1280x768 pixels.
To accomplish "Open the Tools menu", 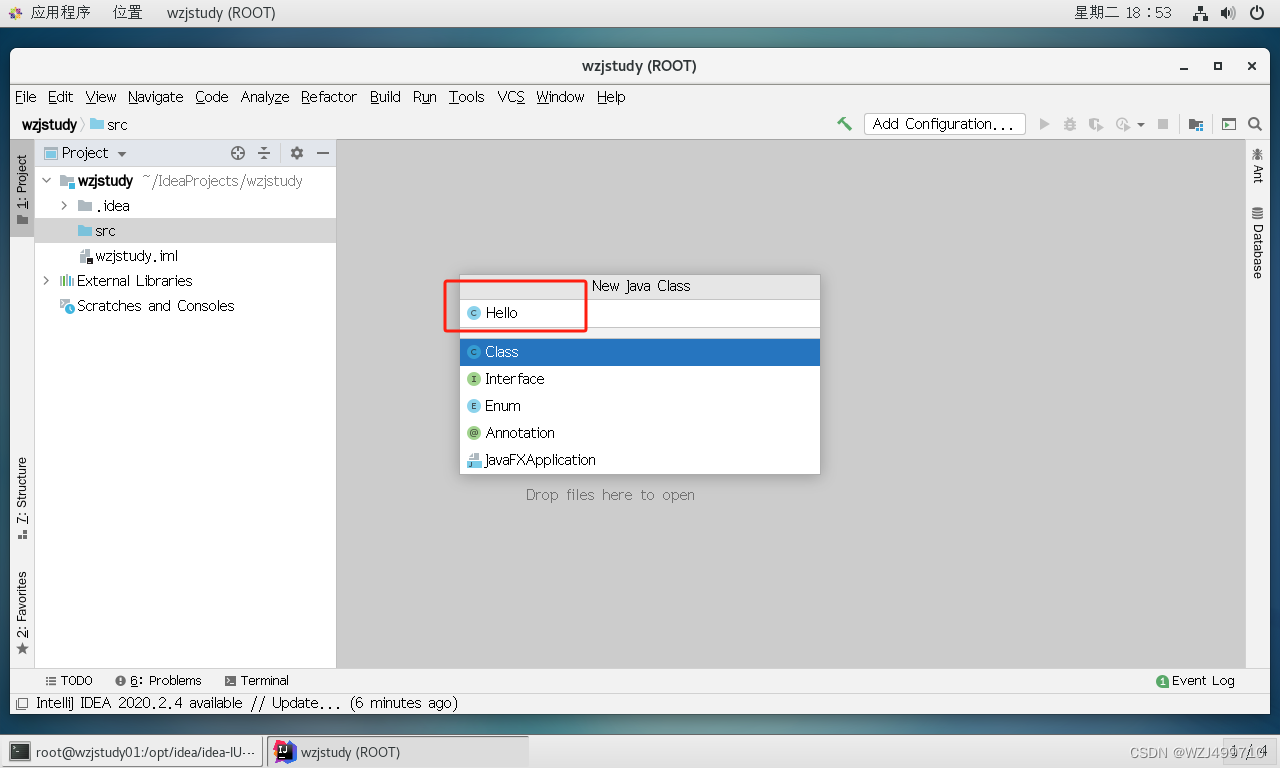I will [467, 97].
